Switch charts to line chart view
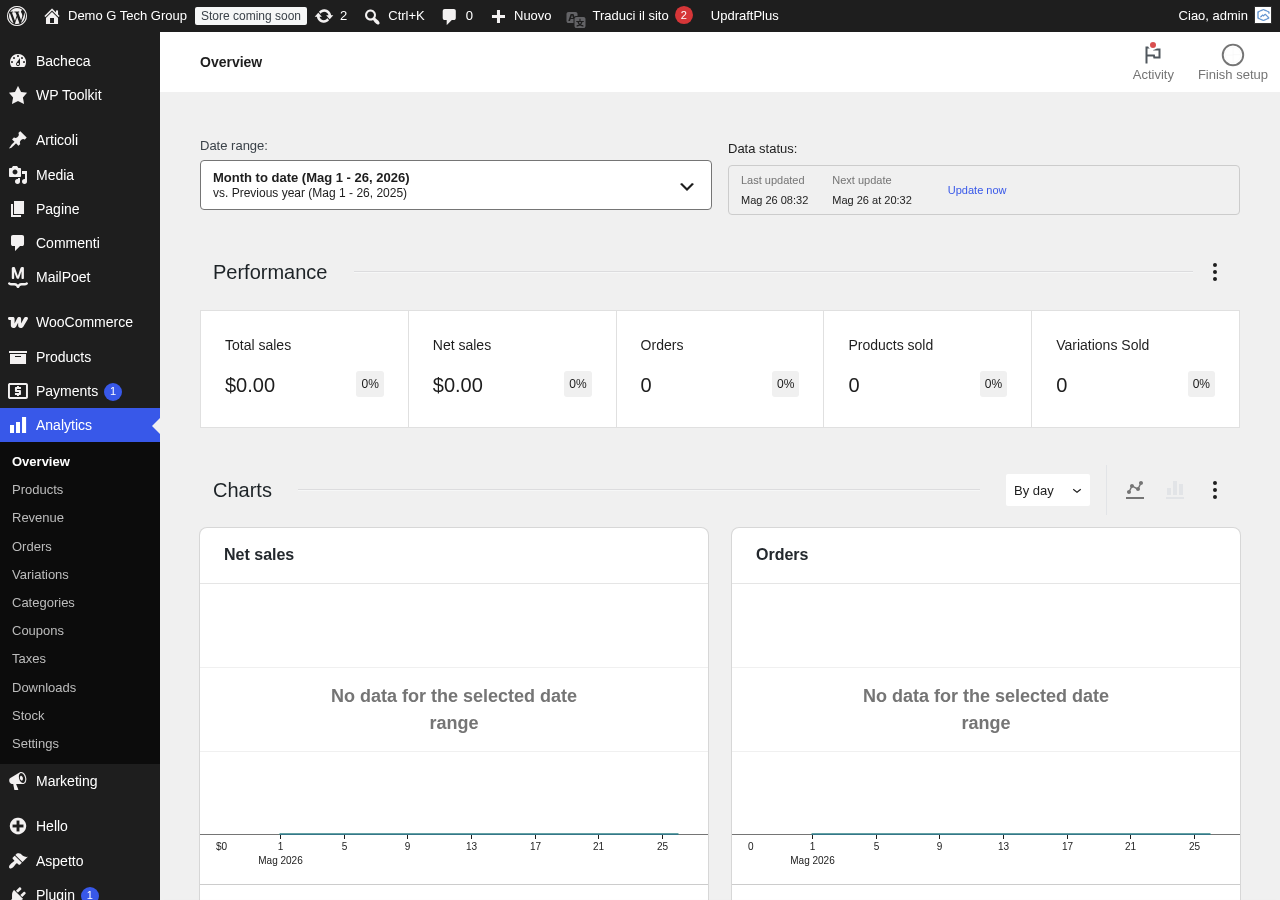Viewport: 1280px width, 900px height. tap(1135, 490)
